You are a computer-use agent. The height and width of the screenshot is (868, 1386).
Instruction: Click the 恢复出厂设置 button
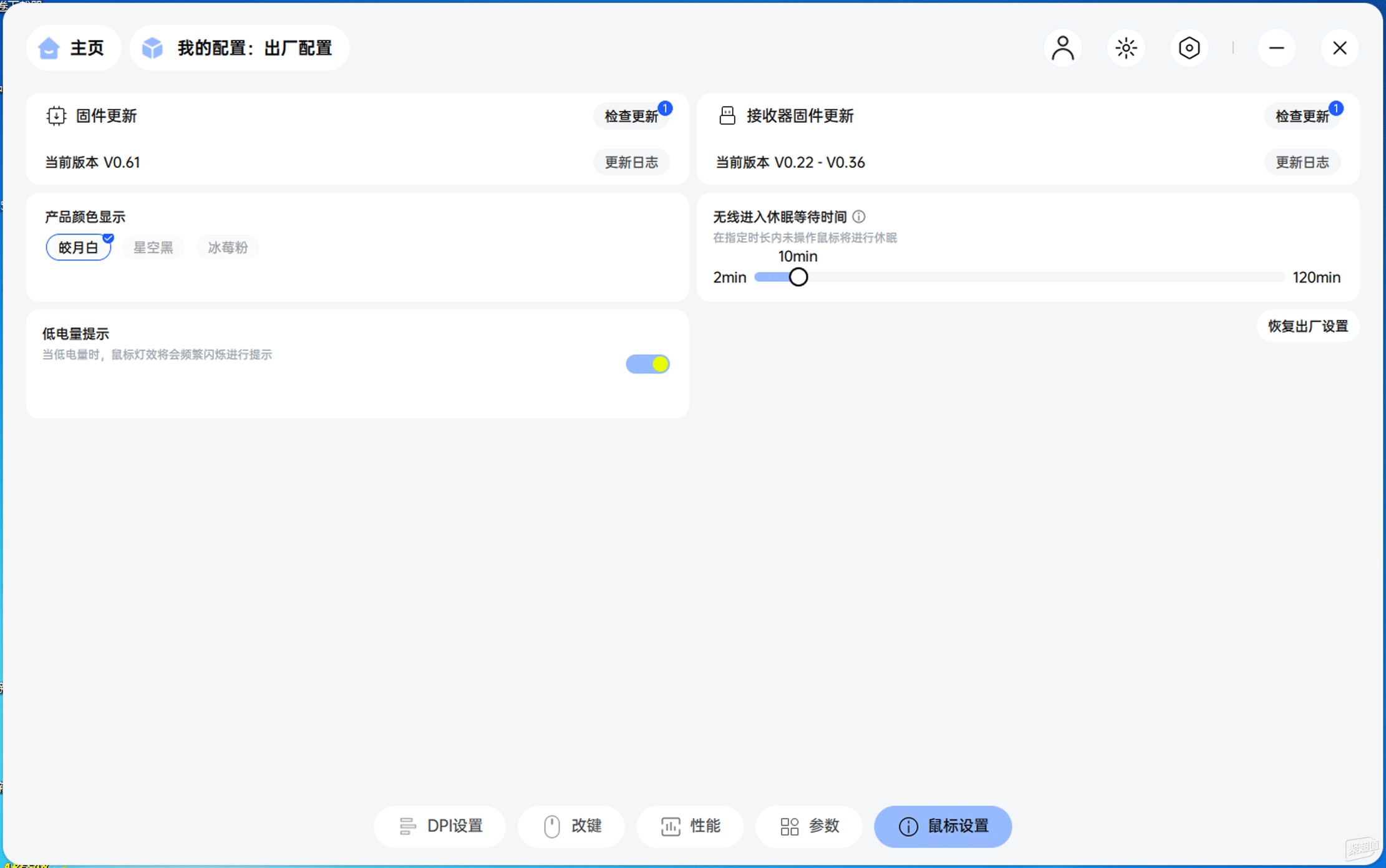(x=1307, y=326)
